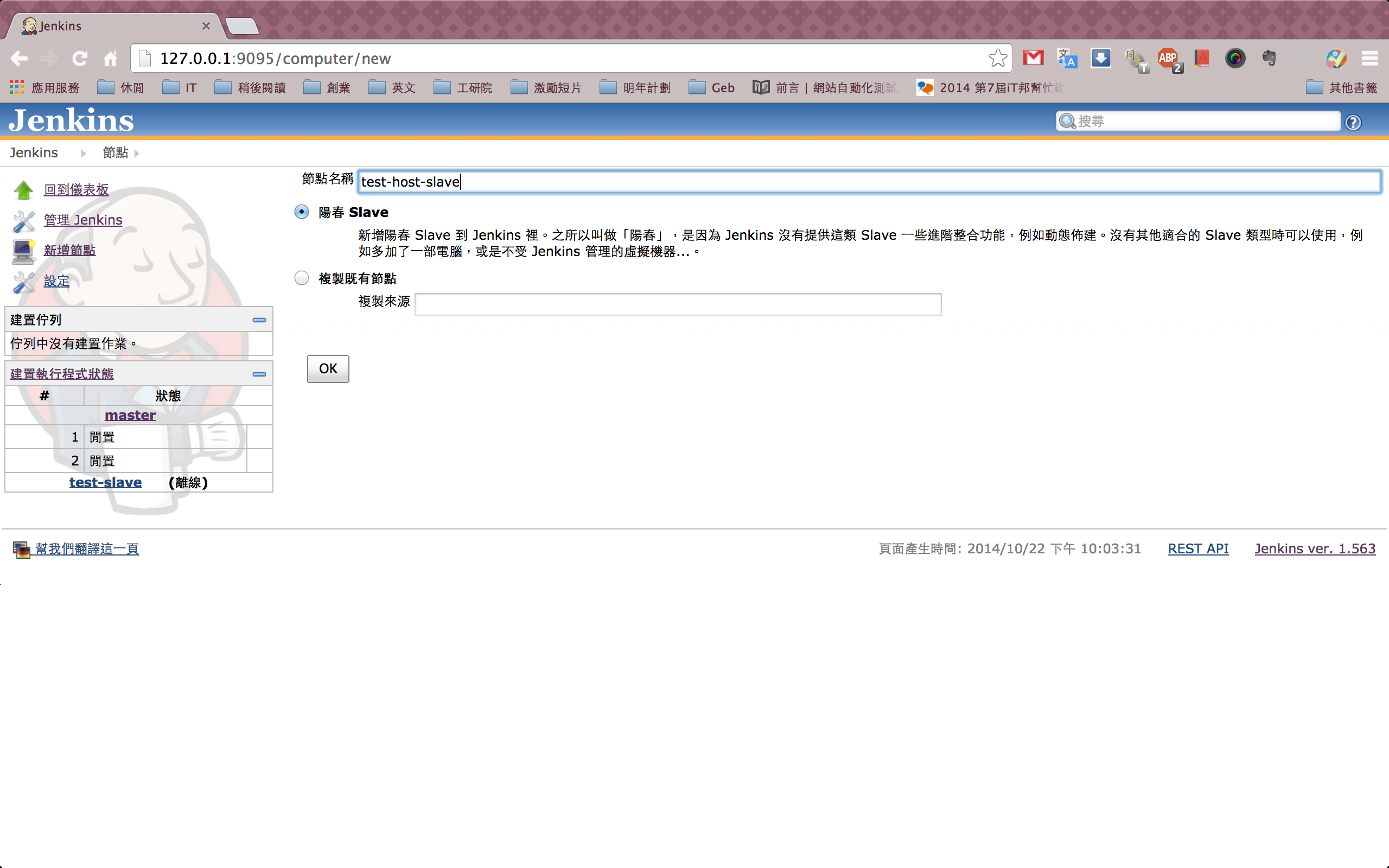Open the 新增節點 link
The image size is (1389, 868).
point(69,251)
